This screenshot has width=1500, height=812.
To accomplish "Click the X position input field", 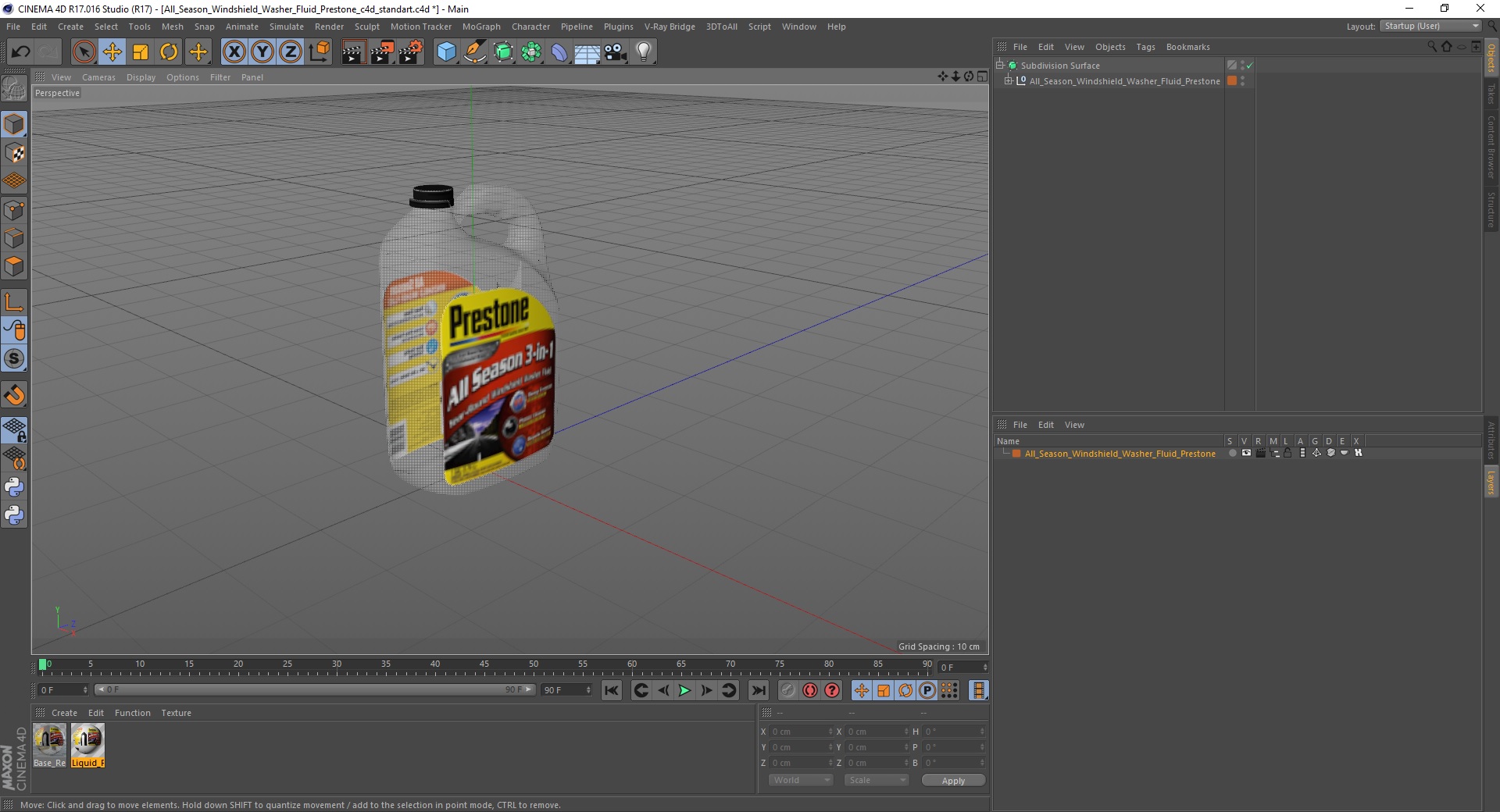I will 800,732.
